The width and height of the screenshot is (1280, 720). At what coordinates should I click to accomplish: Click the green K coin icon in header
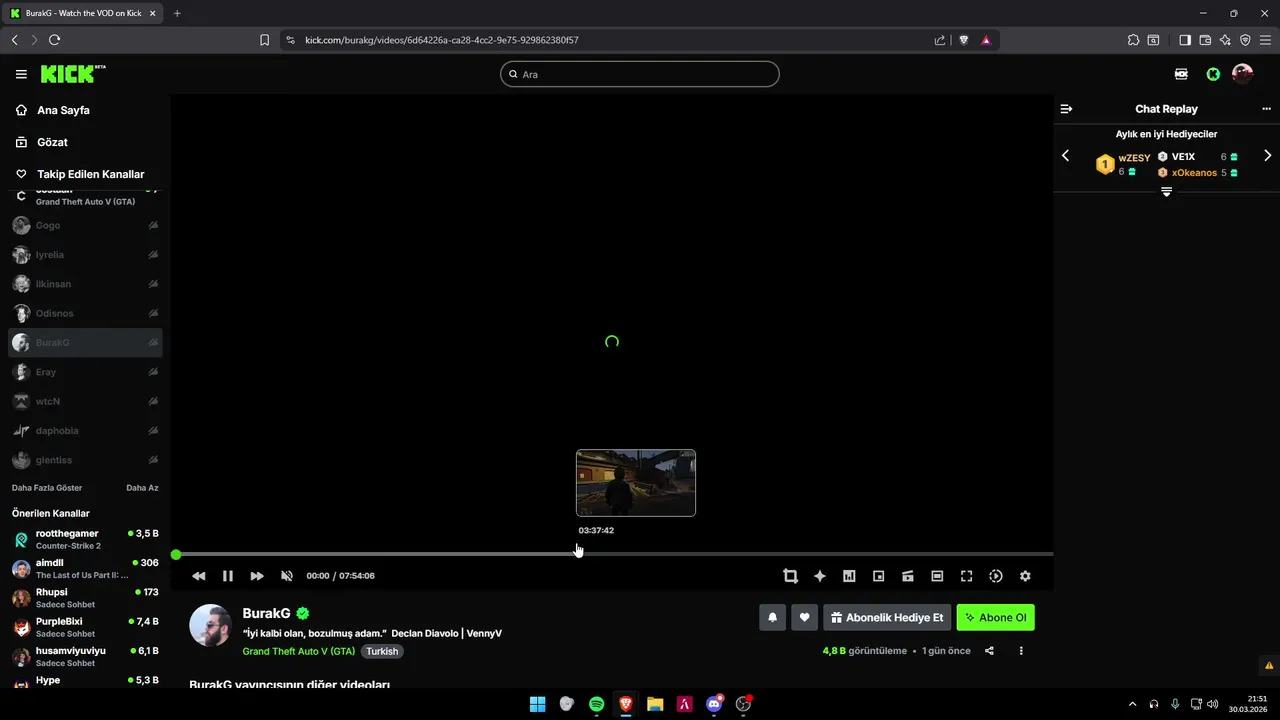pos(1213,74)
